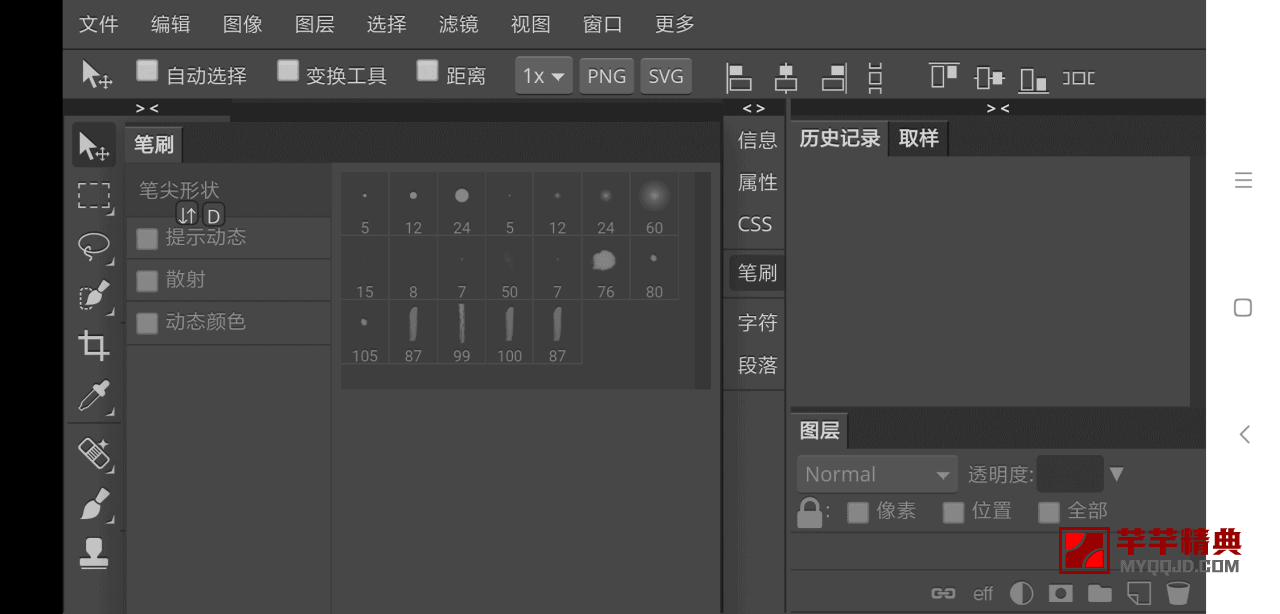1280x614 pixels.
Task: Open the 文件 menu
Action: (99, 24)
